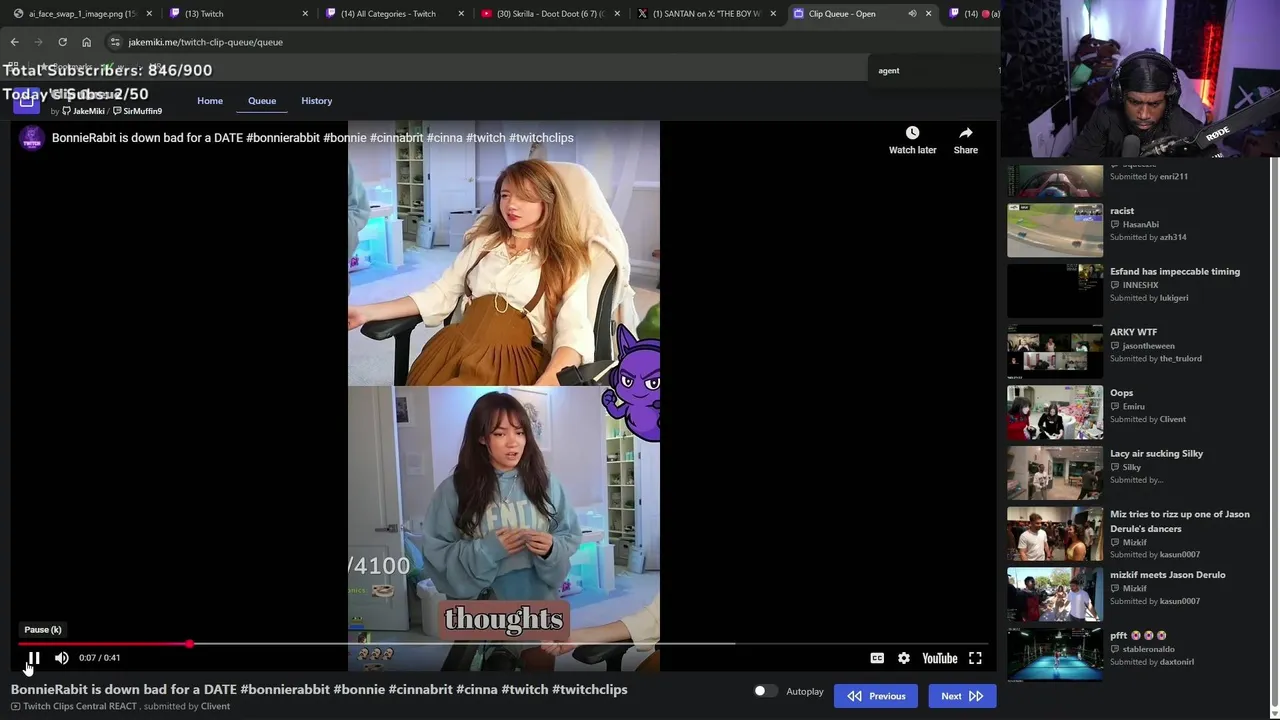Click the browser home icon

click(86, 42)
